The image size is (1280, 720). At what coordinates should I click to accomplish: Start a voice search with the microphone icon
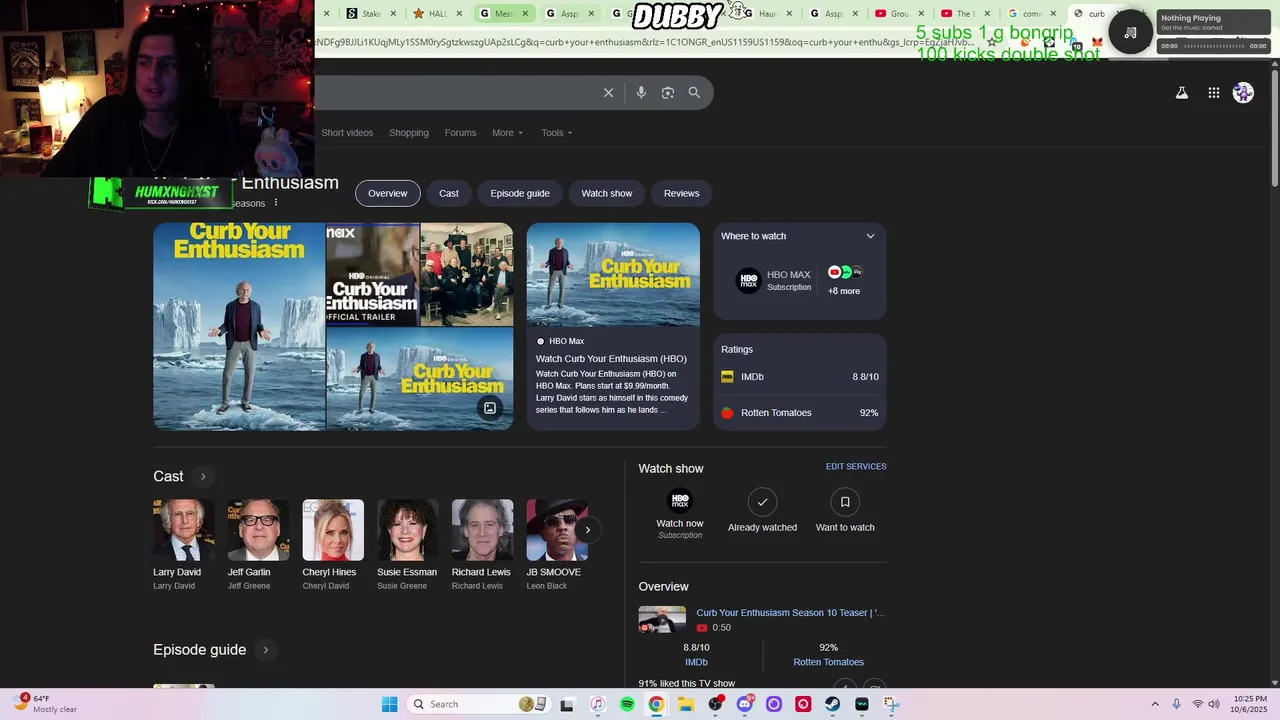(641, 93)
